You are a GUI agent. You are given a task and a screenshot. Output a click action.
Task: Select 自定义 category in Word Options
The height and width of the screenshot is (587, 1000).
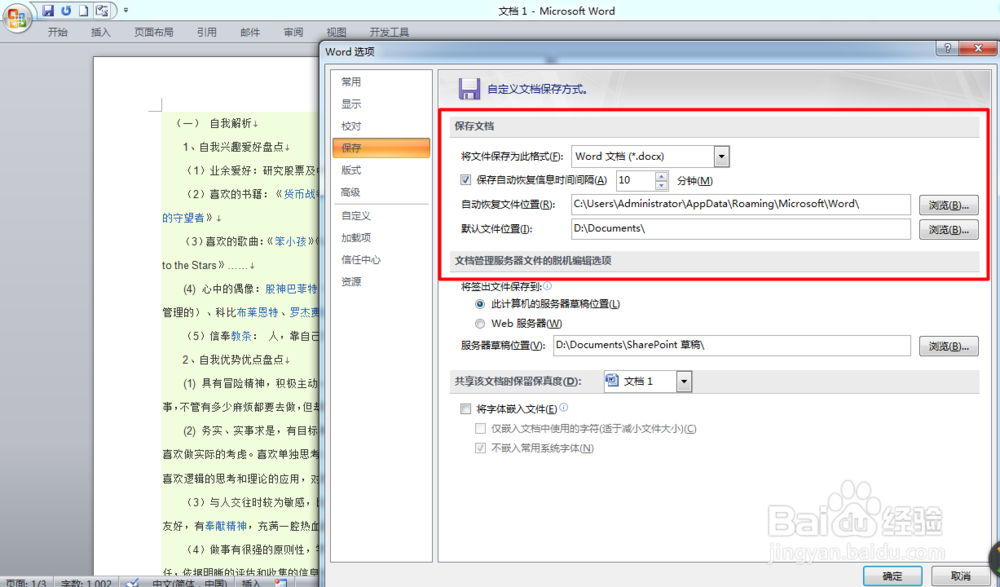point(381,216)
